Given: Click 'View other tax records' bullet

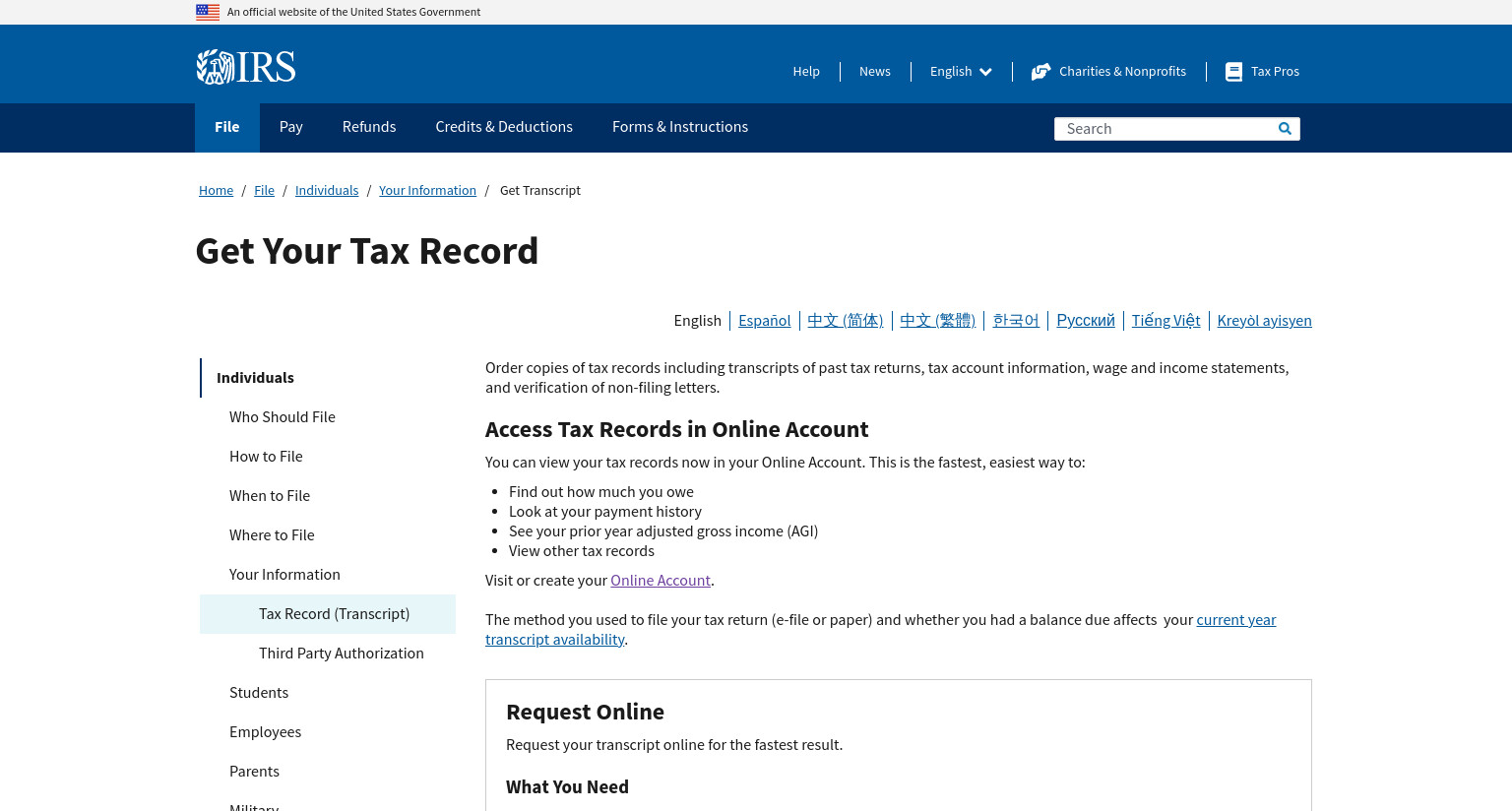Looking at the screenshot, I should tap(582, 551).
